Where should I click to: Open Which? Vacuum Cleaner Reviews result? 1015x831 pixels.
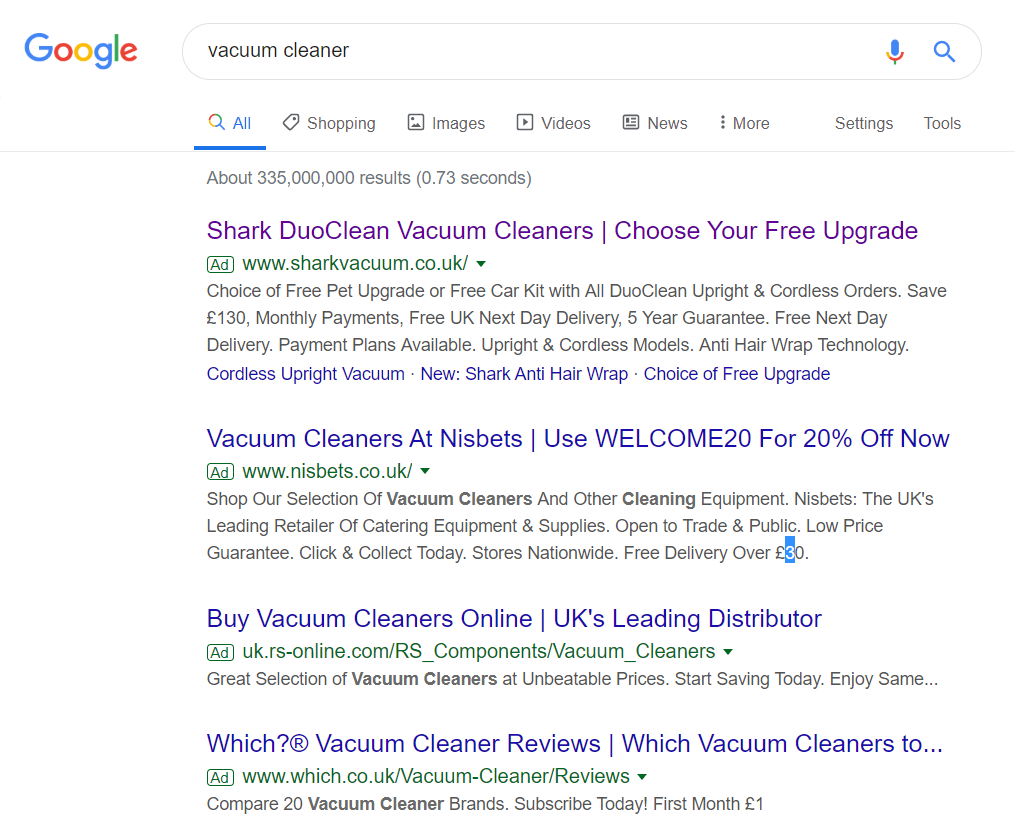[575, 744]
